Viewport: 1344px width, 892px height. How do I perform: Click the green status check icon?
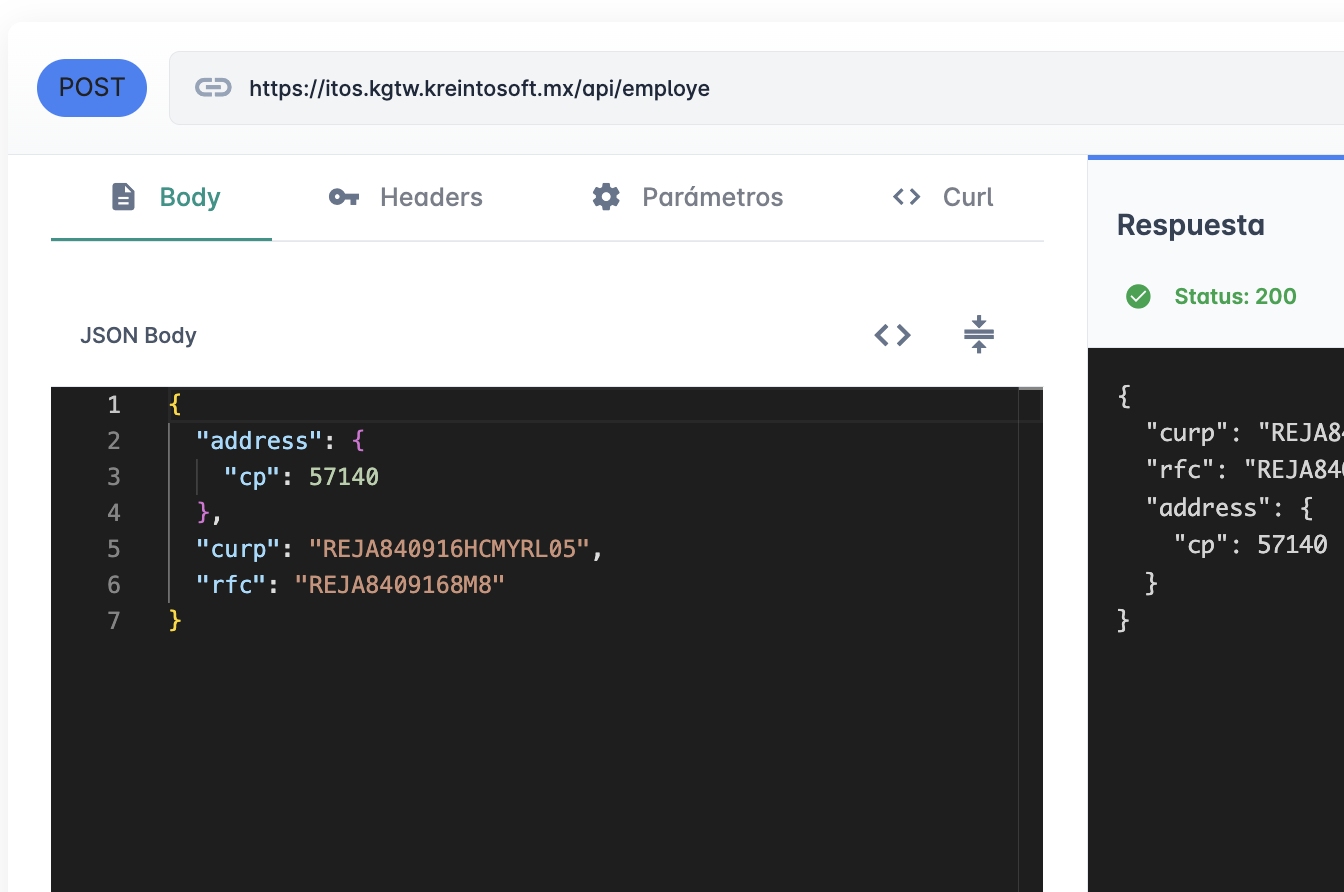1138,296
